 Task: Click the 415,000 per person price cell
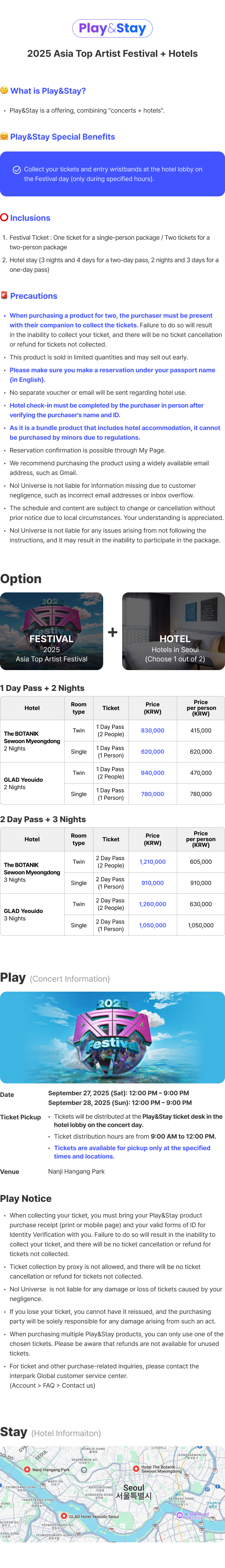coord(201,730)
